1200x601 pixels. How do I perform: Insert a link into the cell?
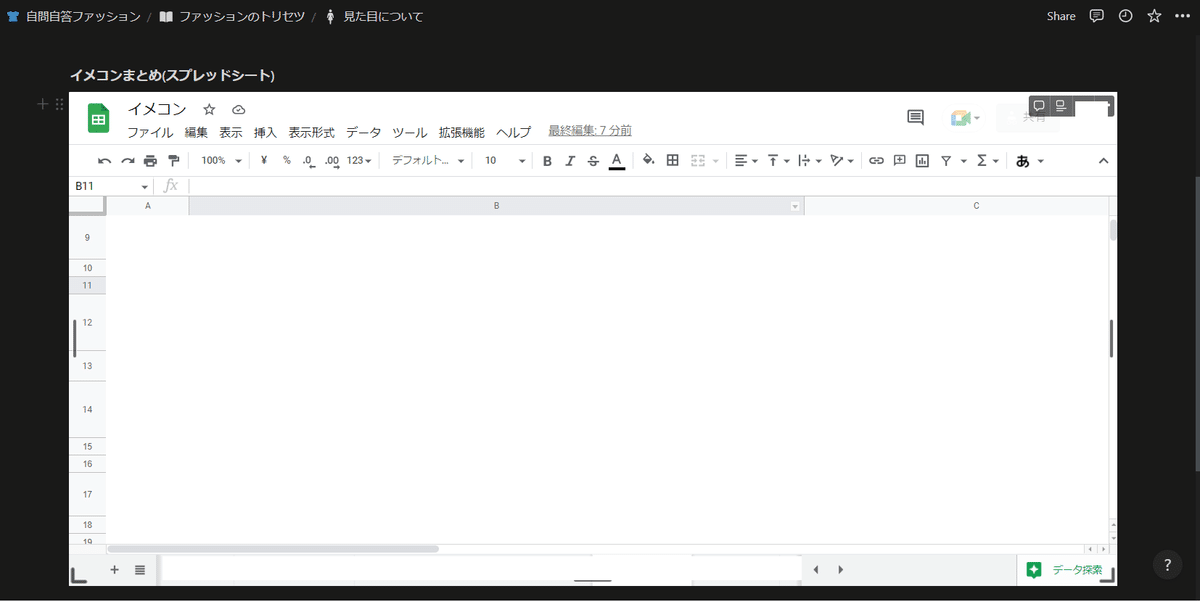coord(876,160)
